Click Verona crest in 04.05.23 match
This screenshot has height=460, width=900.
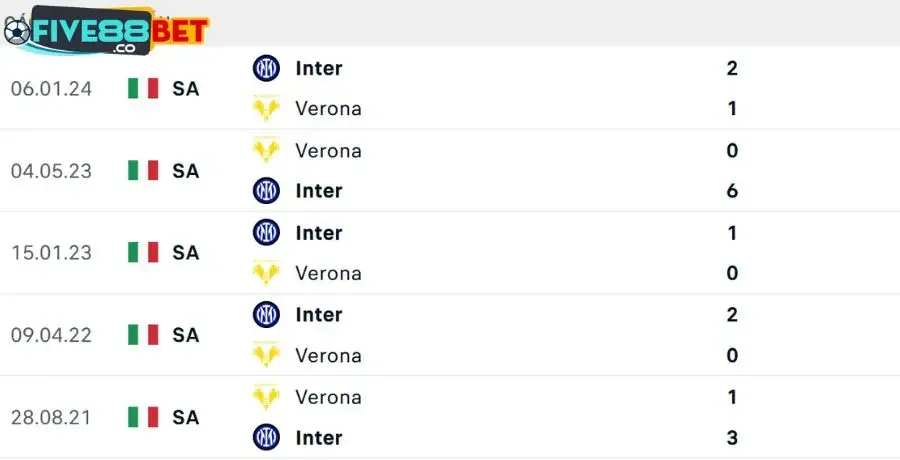[x=266, y=151]
